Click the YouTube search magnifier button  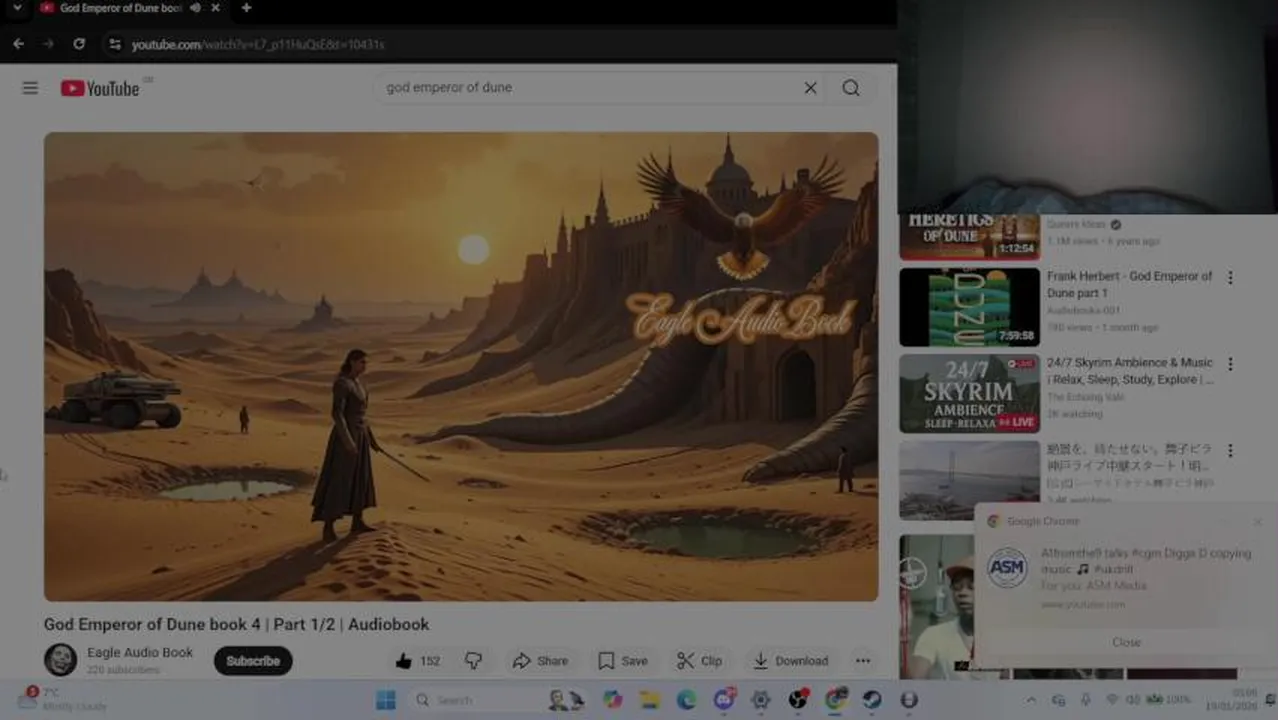click(851, 88)
